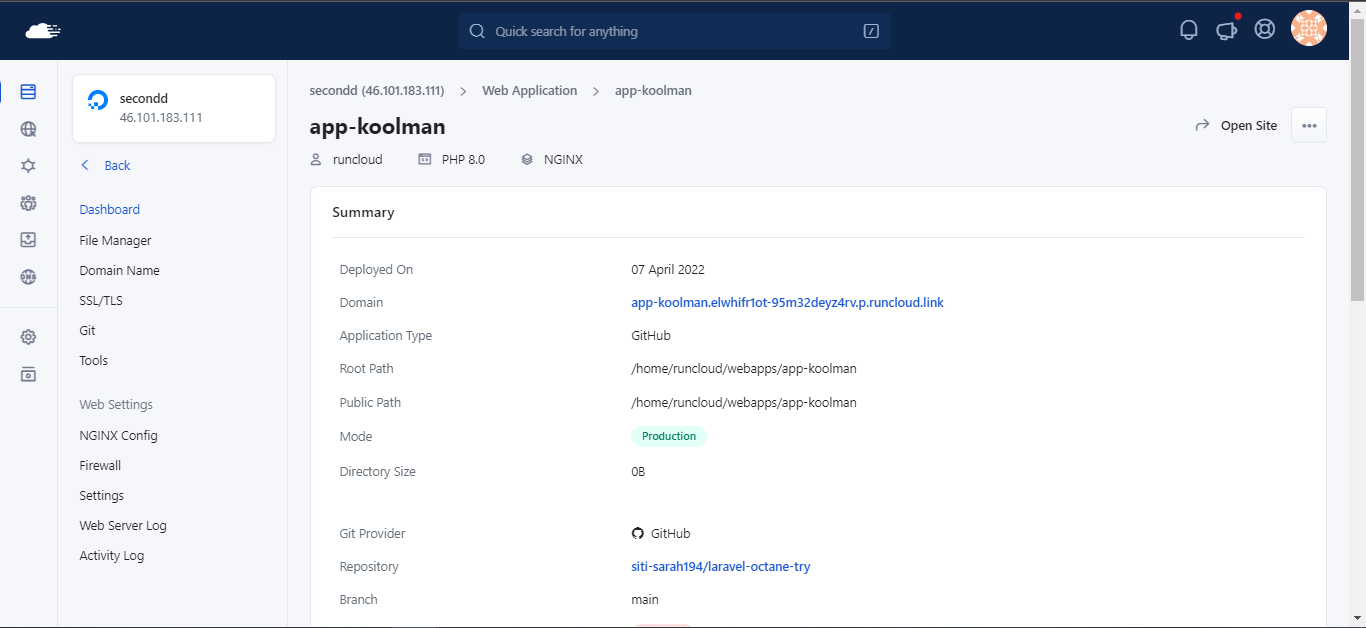This screenshot has height=628, width=1366.
Task: Click the Back link
Action: [117, 166]
